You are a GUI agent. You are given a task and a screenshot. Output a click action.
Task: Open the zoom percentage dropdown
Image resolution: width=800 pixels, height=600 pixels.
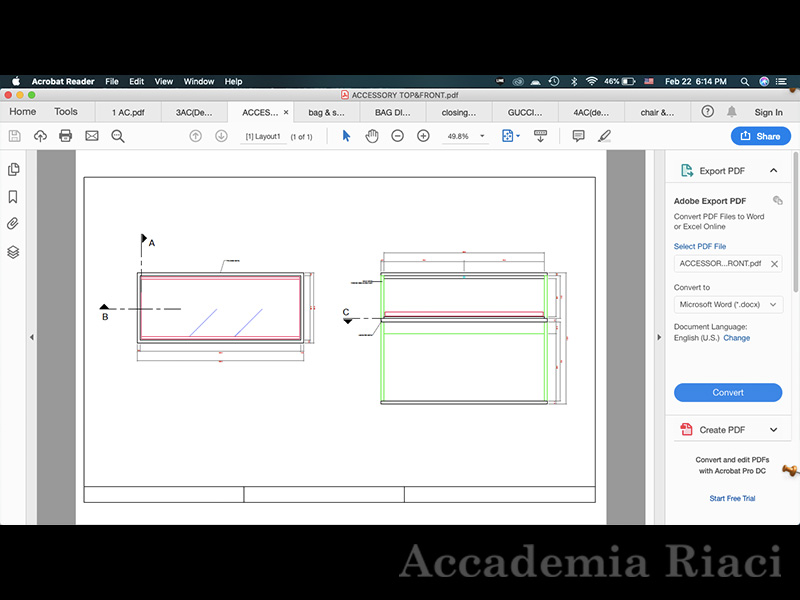(x=482, y=136)
